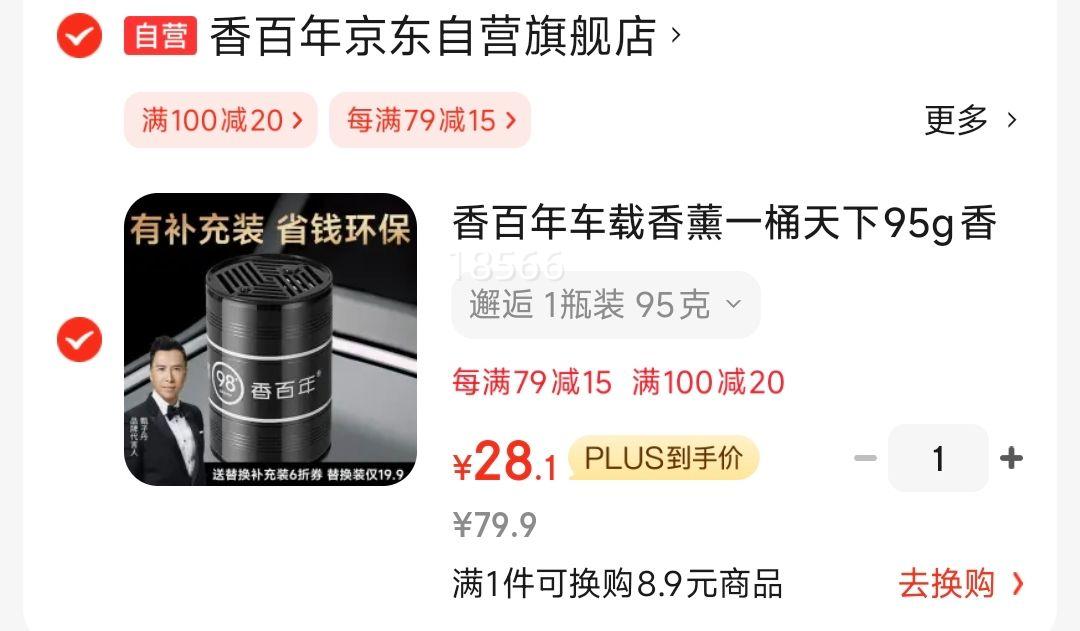Click the dropdown arrow in the variant selector
The height and width of the screenshot is (631, 1080).
click(734, 304)
